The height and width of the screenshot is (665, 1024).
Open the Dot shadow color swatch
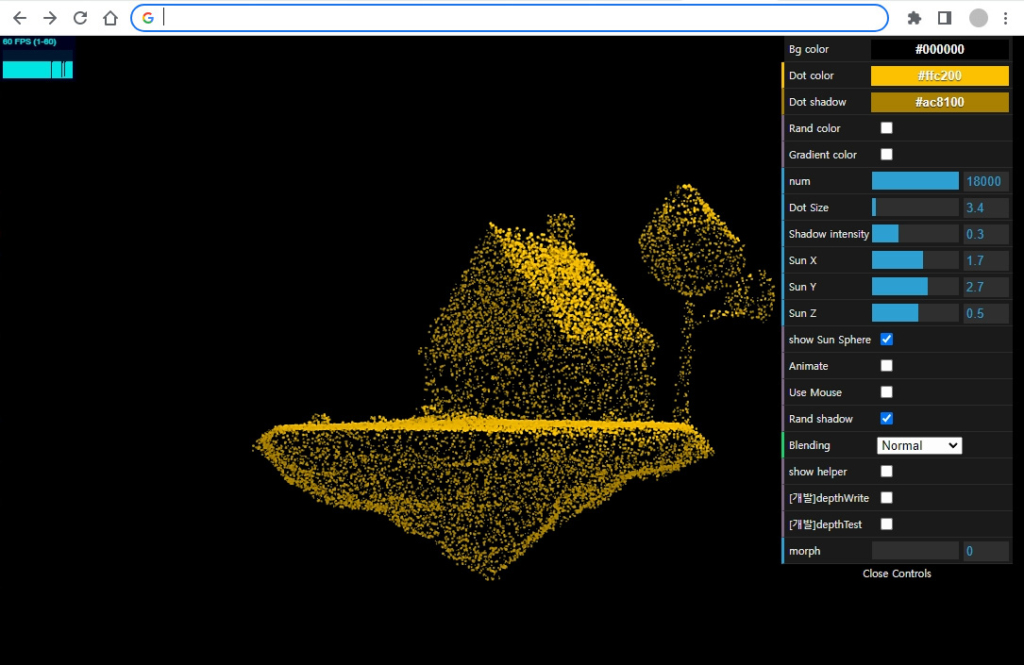[x=939, y=102]
